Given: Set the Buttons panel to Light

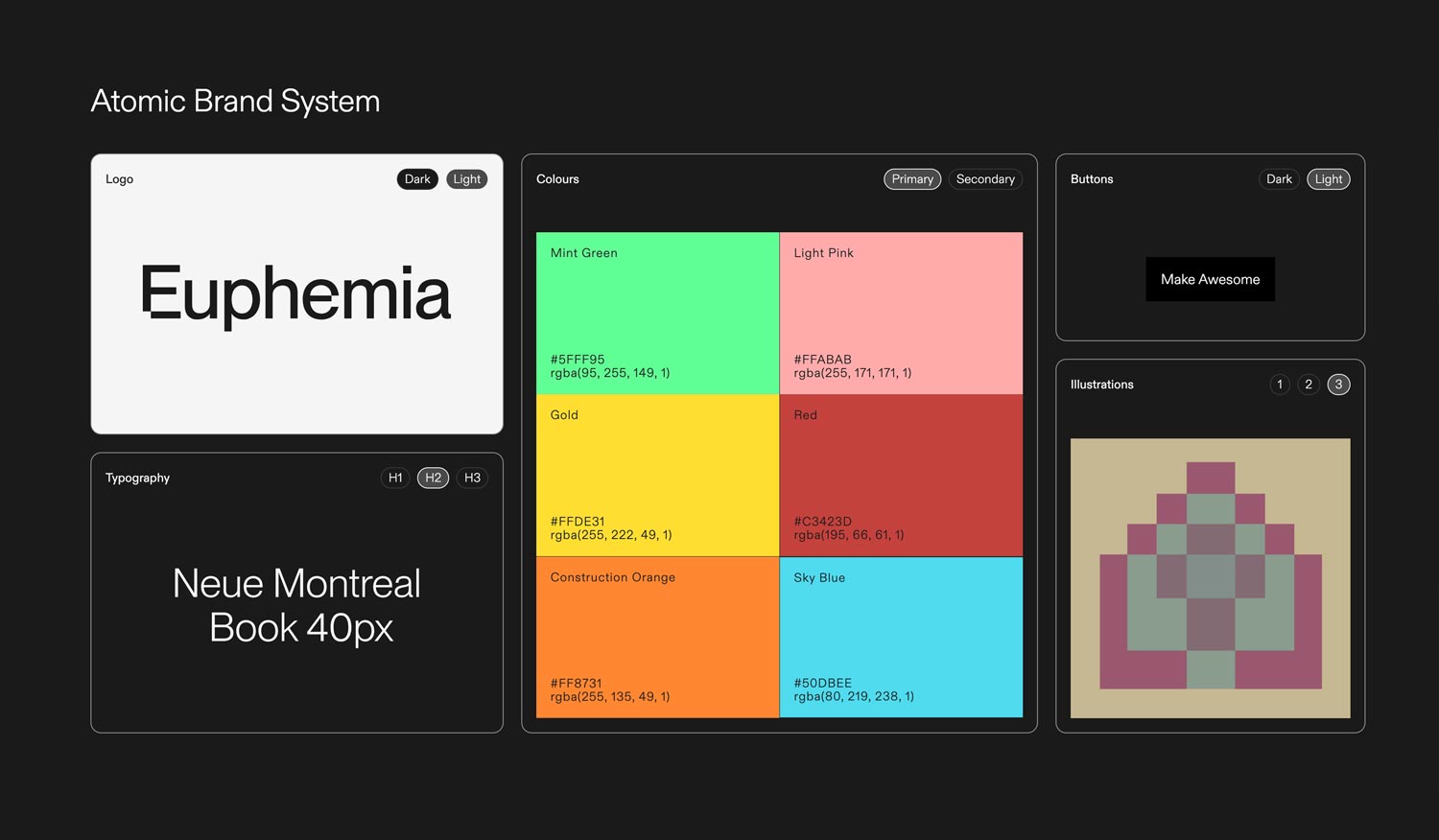Looking at the screenshot, I should tap(1328, 179).
